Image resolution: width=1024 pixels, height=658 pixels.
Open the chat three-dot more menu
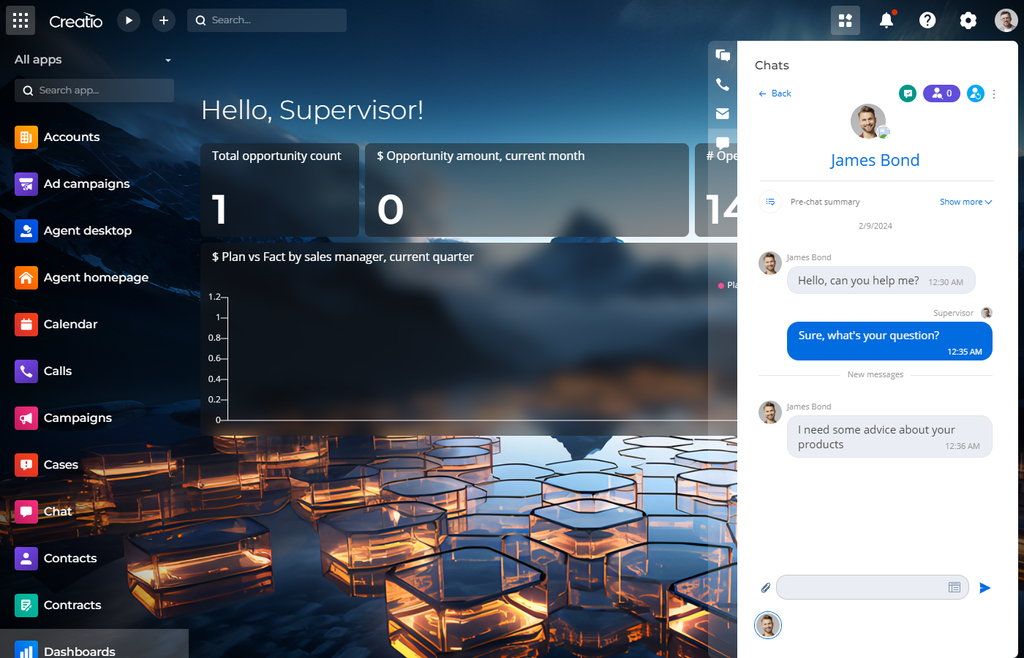994,94
